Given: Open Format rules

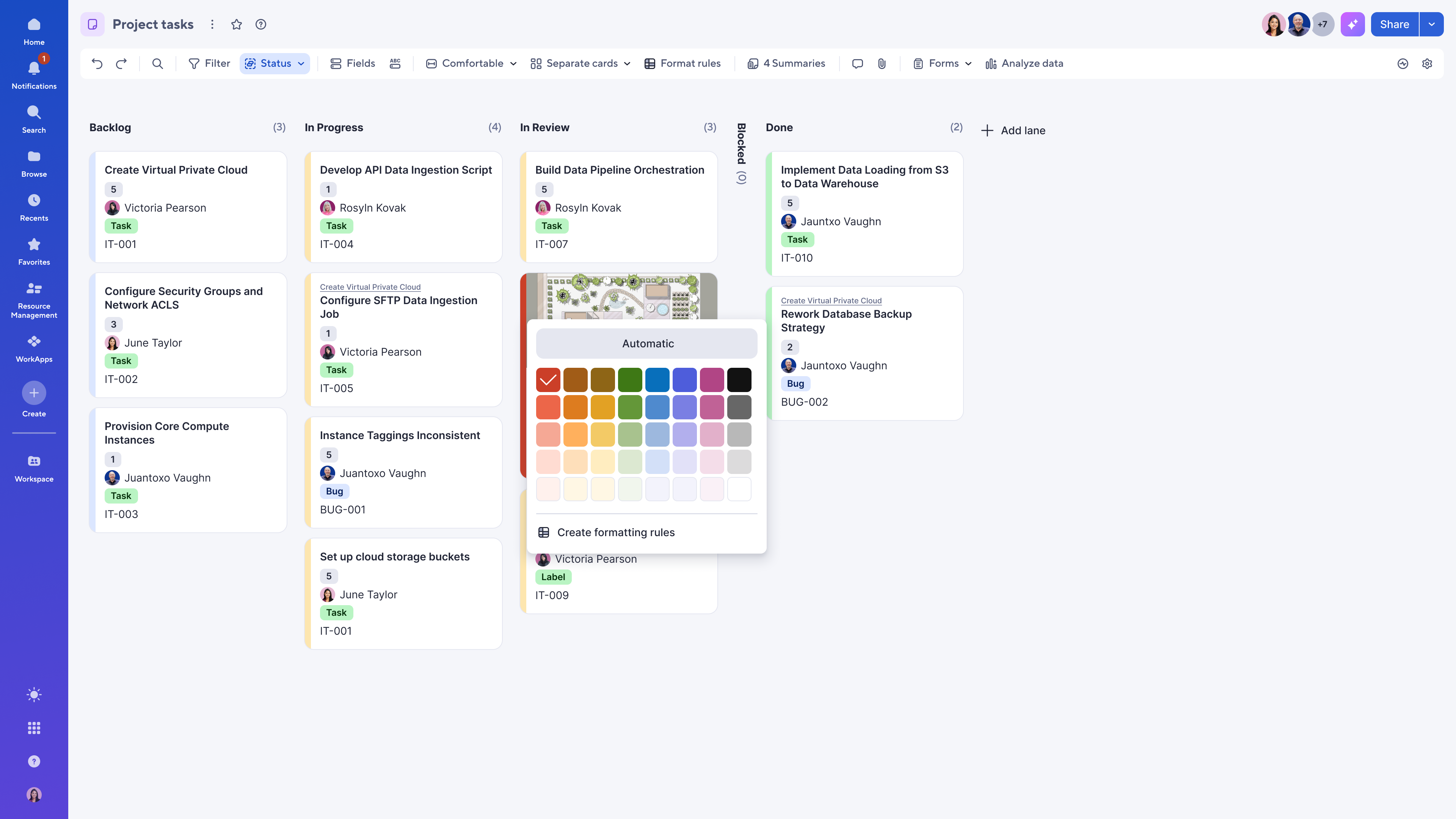Looking at the screenshot, I should [683, 63].
